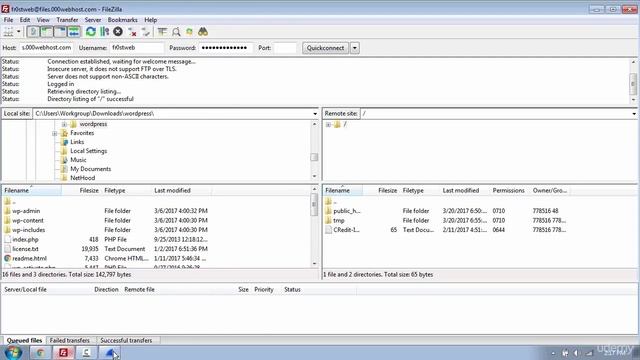Click the Port input field
The width and height of the screenshot is (640, 360).
(x=285, y=48)
